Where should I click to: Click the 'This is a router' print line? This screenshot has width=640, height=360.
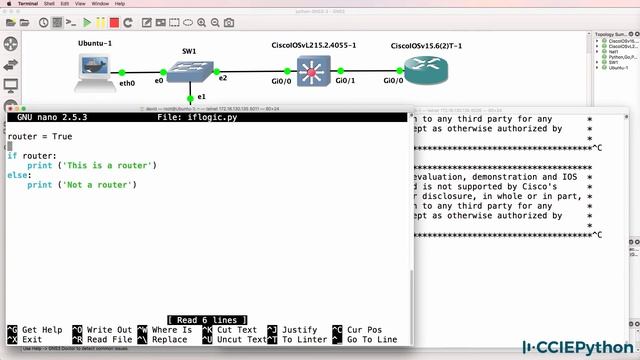[x=92, y=165]
